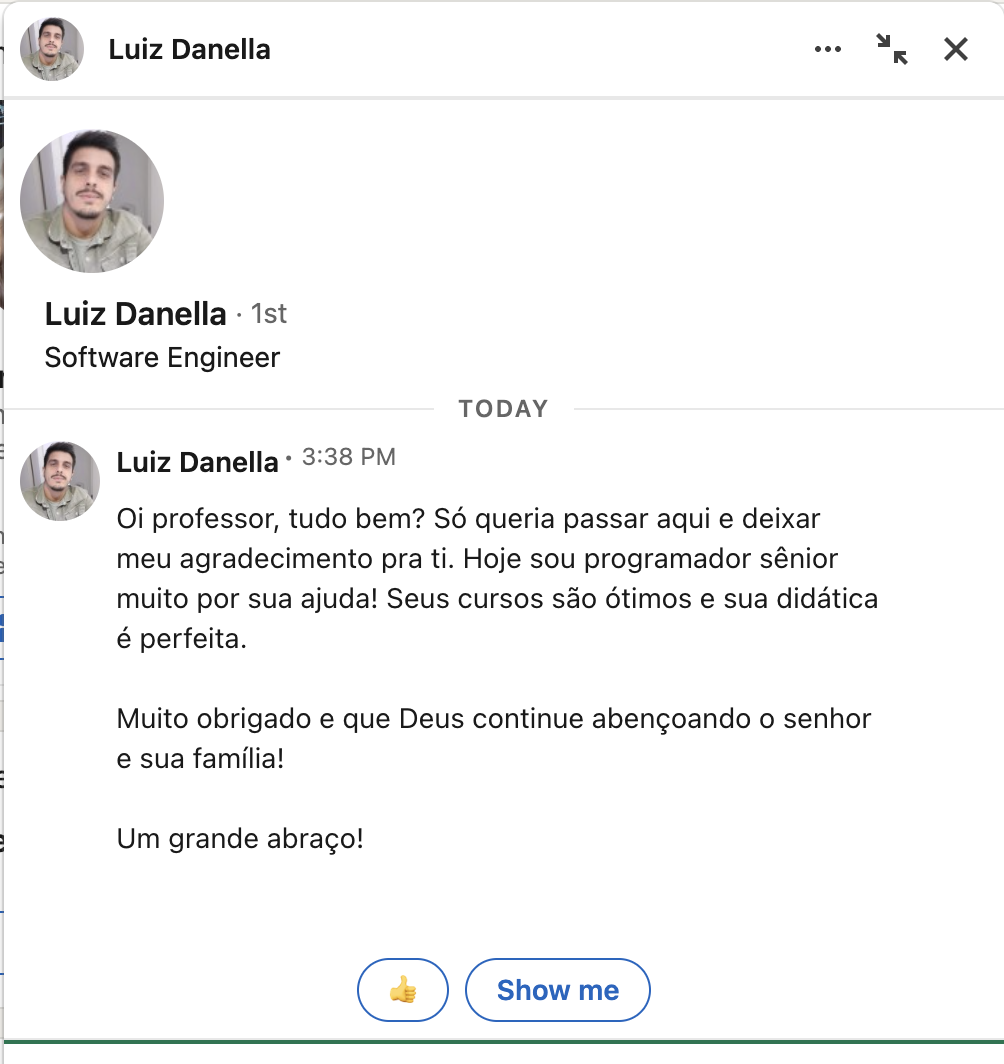Click the Software Engineer headline text
The width and height of the screenshot is (1004, 1064).
click(162, 358)
